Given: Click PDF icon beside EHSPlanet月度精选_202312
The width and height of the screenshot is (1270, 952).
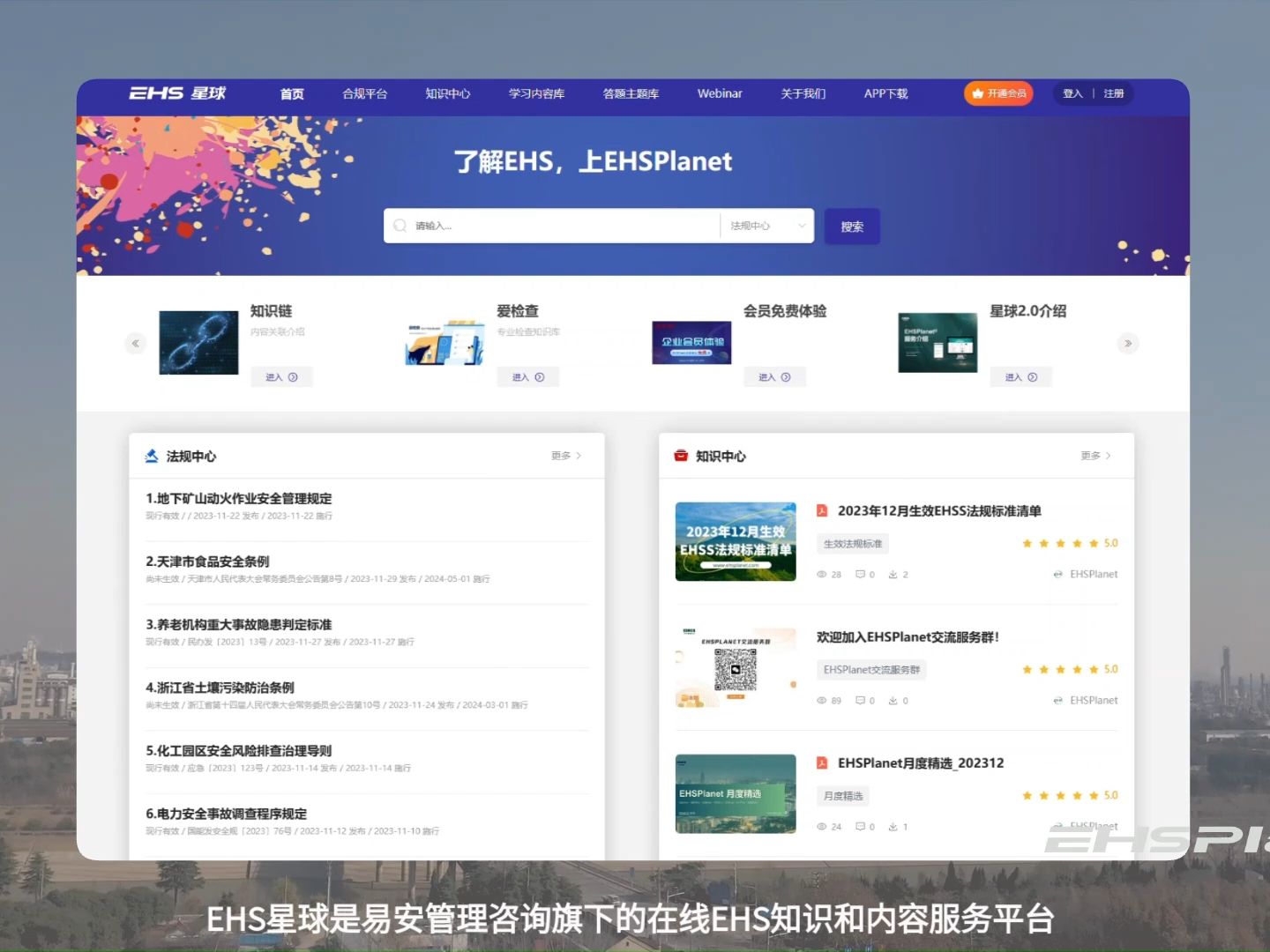Looking at the screenshot, I should pos(822,763).
